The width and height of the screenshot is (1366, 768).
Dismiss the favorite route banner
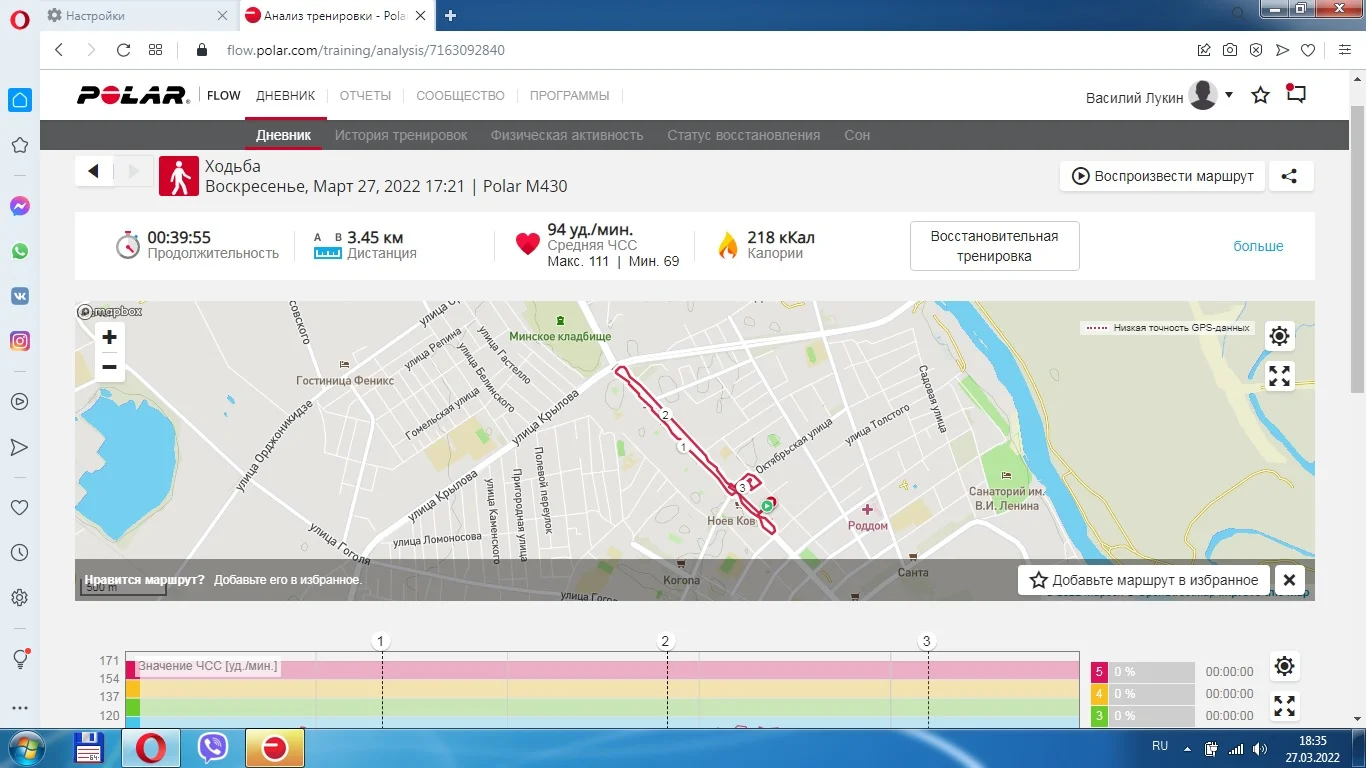tap(1290, 580)
